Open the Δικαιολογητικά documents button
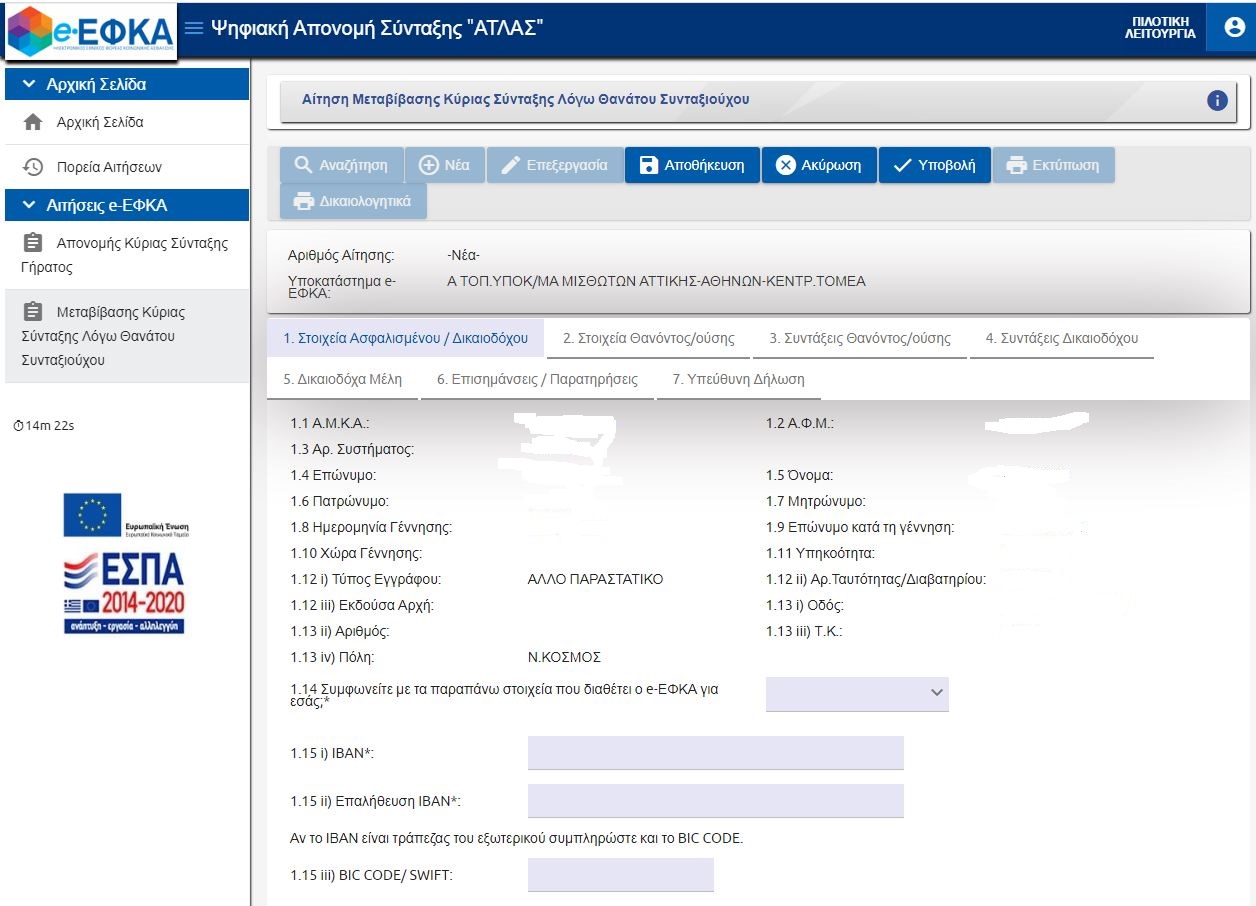Screen dimensions: 1256x906 (x=353, y=201)
